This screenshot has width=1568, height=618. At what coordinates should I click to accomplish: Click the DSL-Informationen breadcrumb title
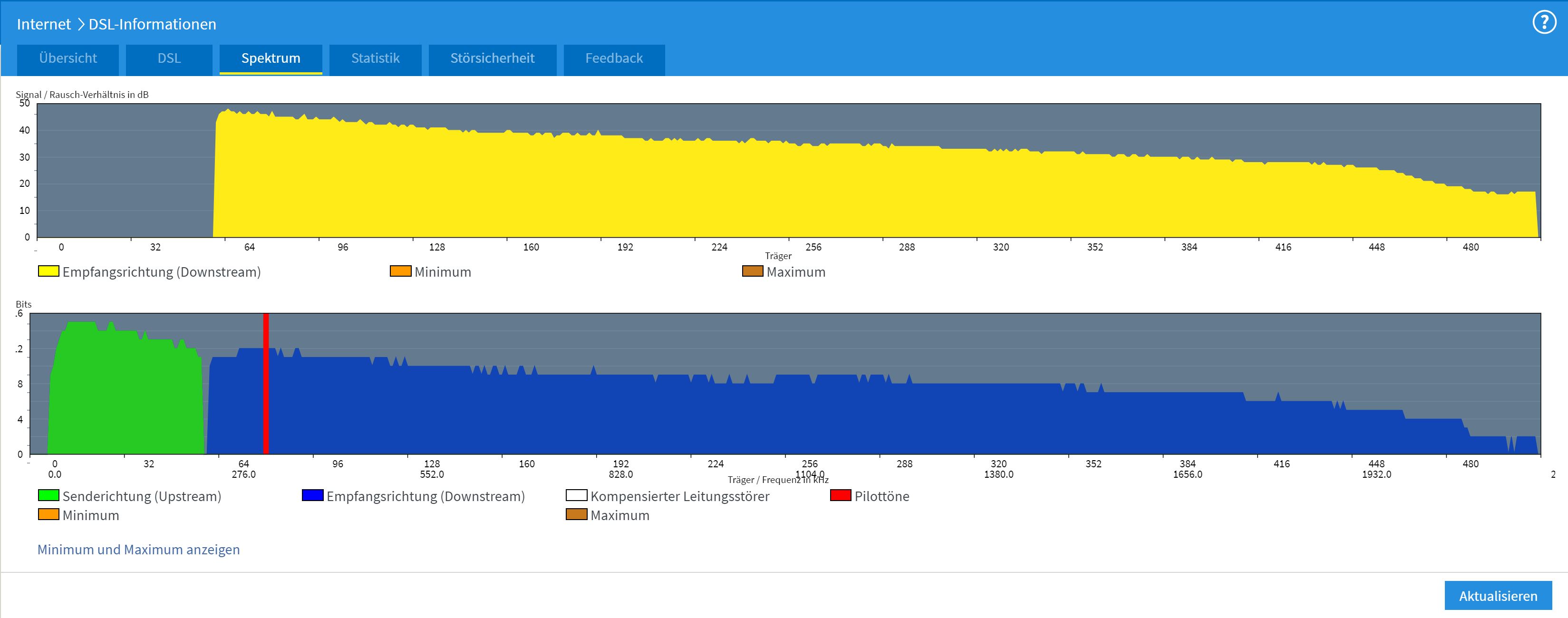tap(152, 24)
